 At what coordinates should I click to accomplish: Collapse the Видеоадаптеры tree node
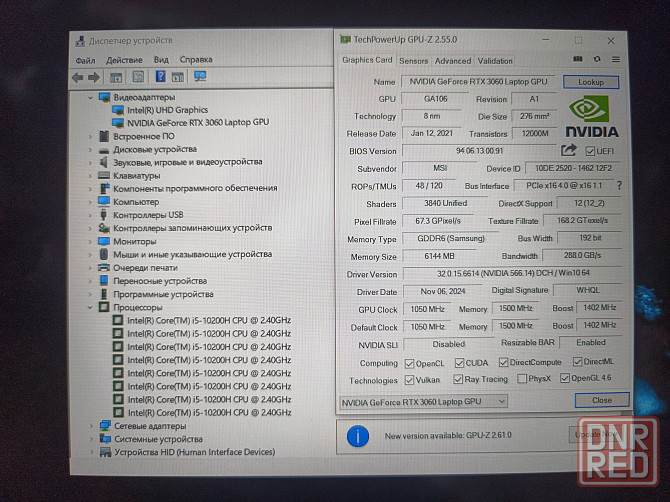(91, 98)
